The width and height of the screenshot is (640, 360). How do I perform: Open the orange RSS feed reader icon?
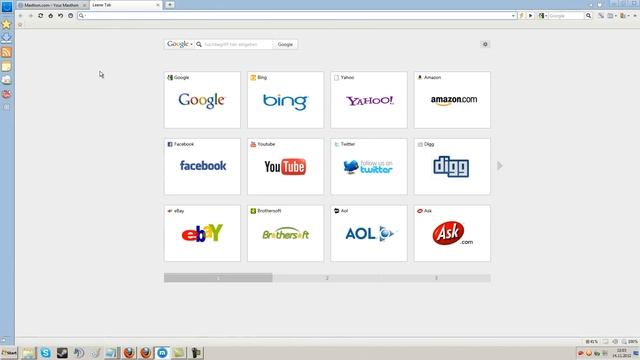tap(7, 52)
